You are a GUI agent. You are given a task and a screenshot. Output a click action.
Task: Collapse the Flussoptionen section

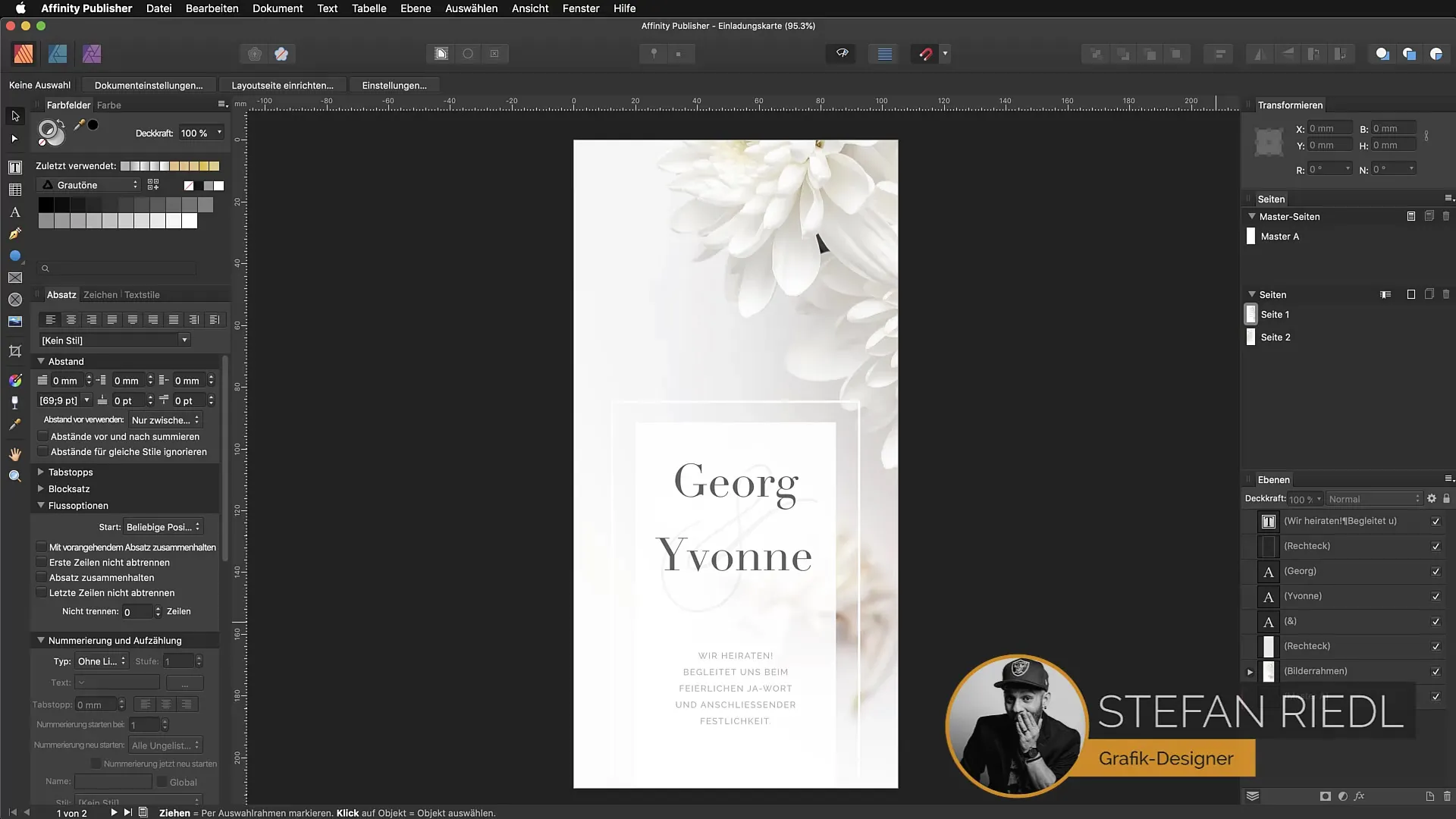click(x=41, y=505)
